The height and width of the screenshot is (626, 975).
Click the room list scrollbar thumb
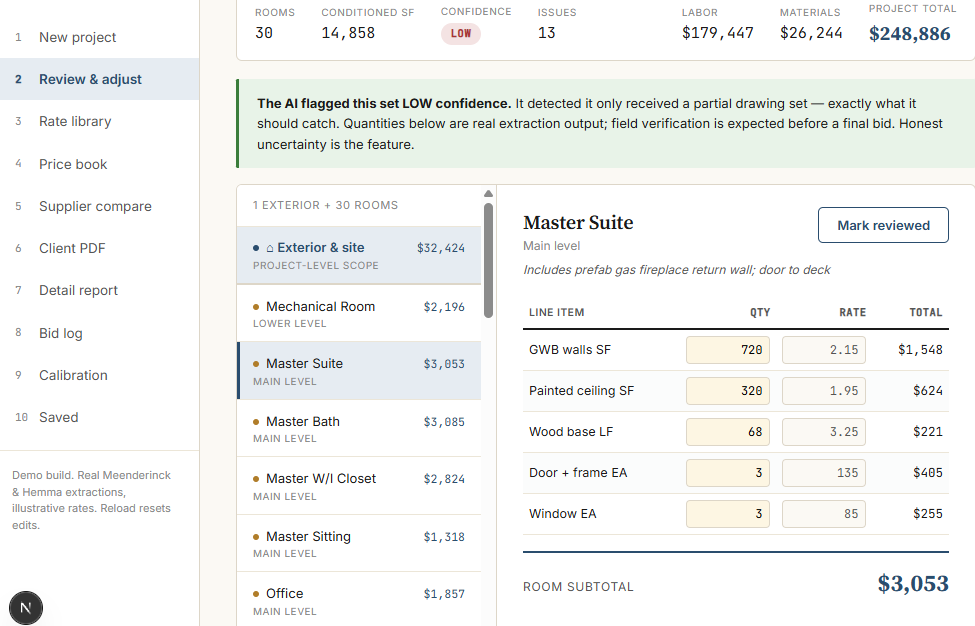[488, 260]
